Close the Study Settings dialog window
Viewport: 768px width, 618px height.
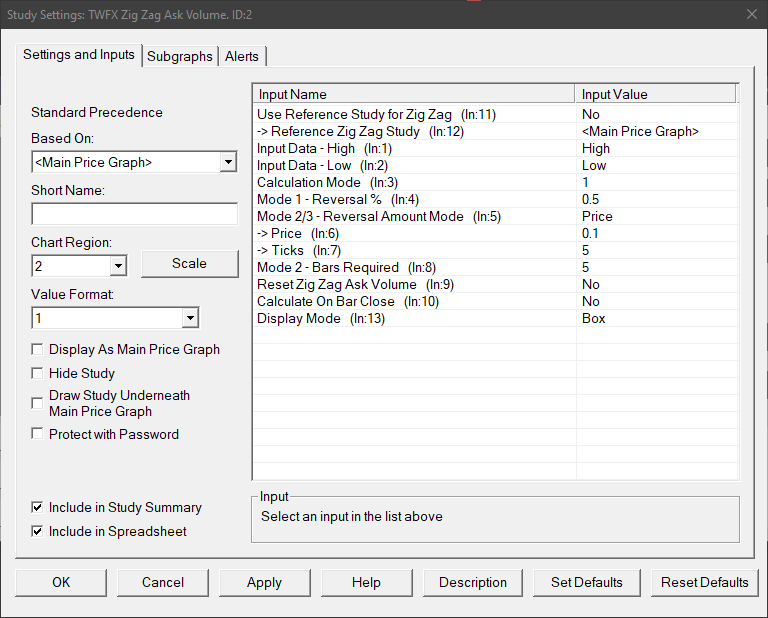click(x=750, y=14)
